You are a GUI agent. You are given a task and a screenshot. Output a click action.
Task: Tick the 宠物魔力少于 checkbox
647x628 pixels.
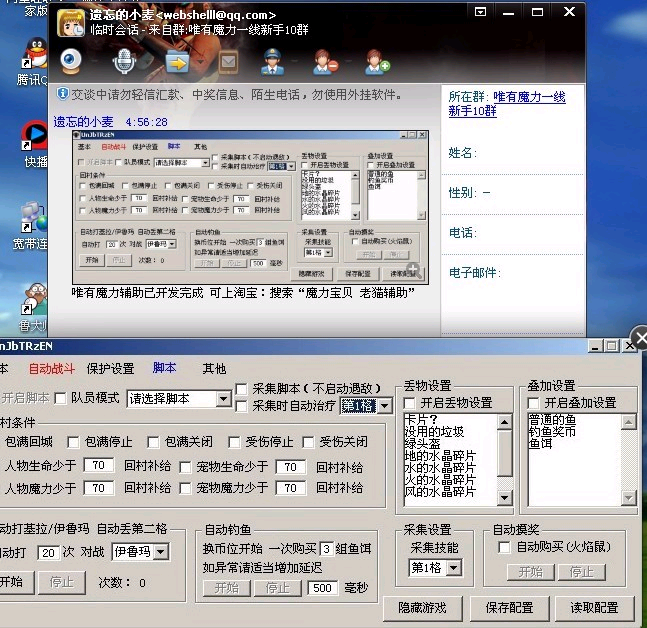point(185,489)
